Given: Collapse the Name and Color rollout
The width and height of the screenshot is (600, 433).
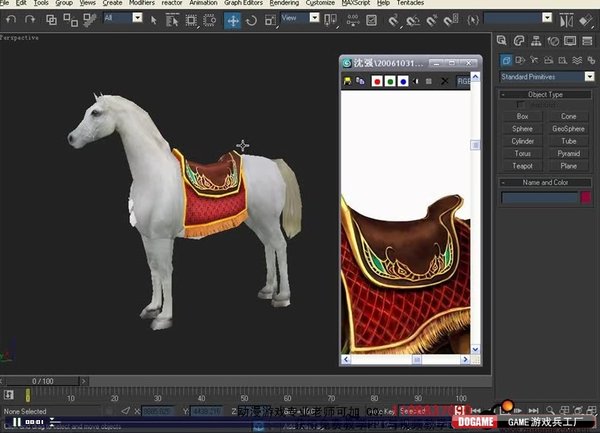Looking at the screenshot, I should click(545, 183).
